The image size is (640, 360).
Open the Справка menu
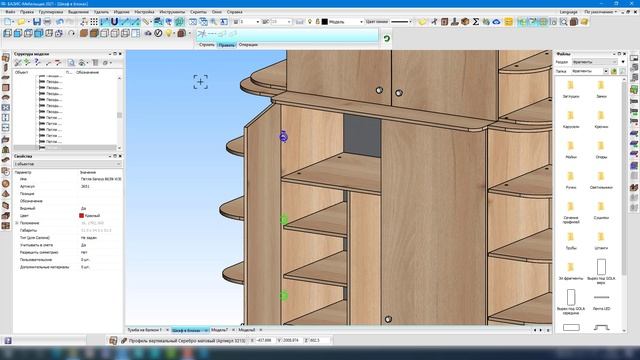click(x=234, y=12)
